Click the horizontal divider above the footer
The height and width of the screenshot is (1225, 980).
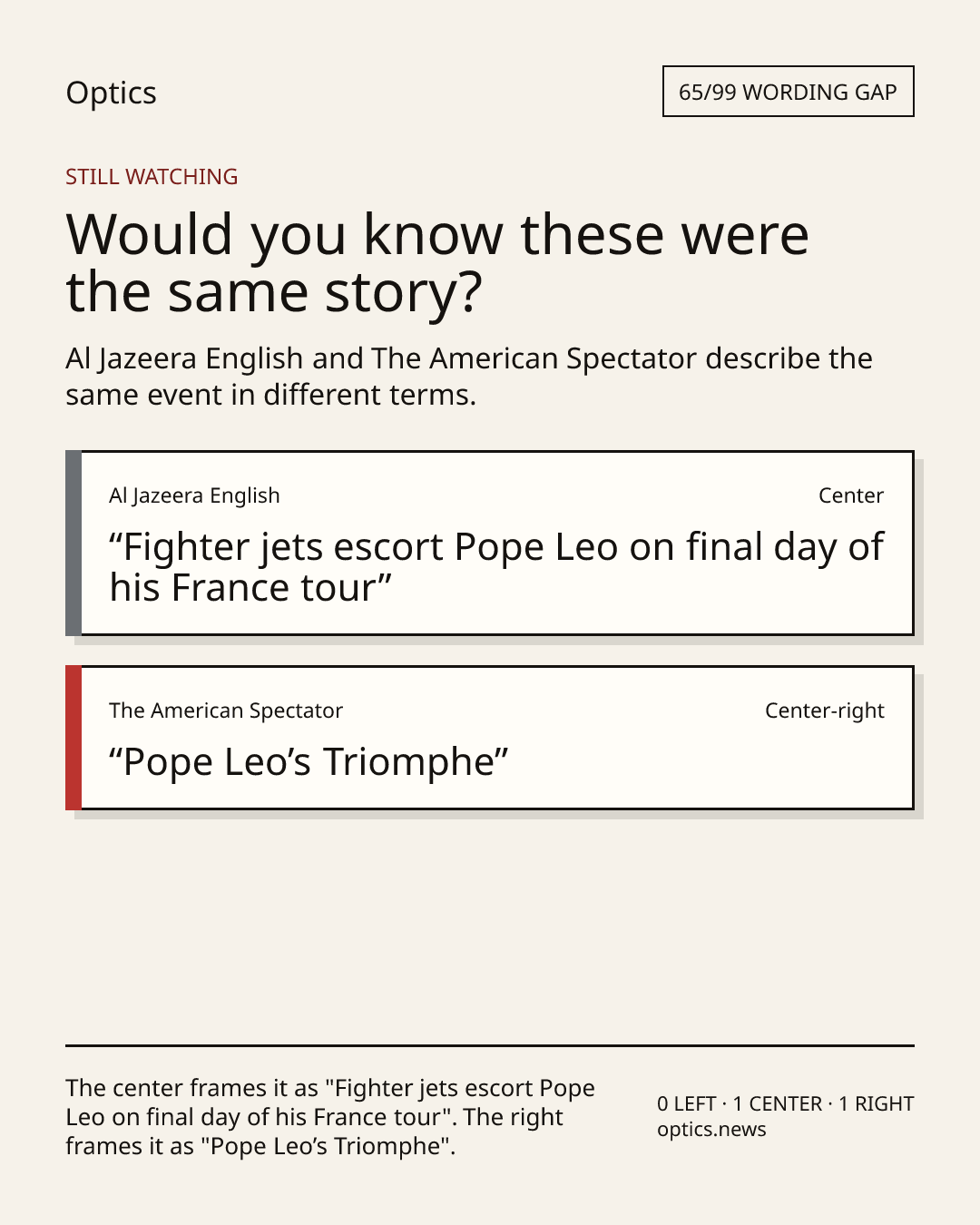489,1045
